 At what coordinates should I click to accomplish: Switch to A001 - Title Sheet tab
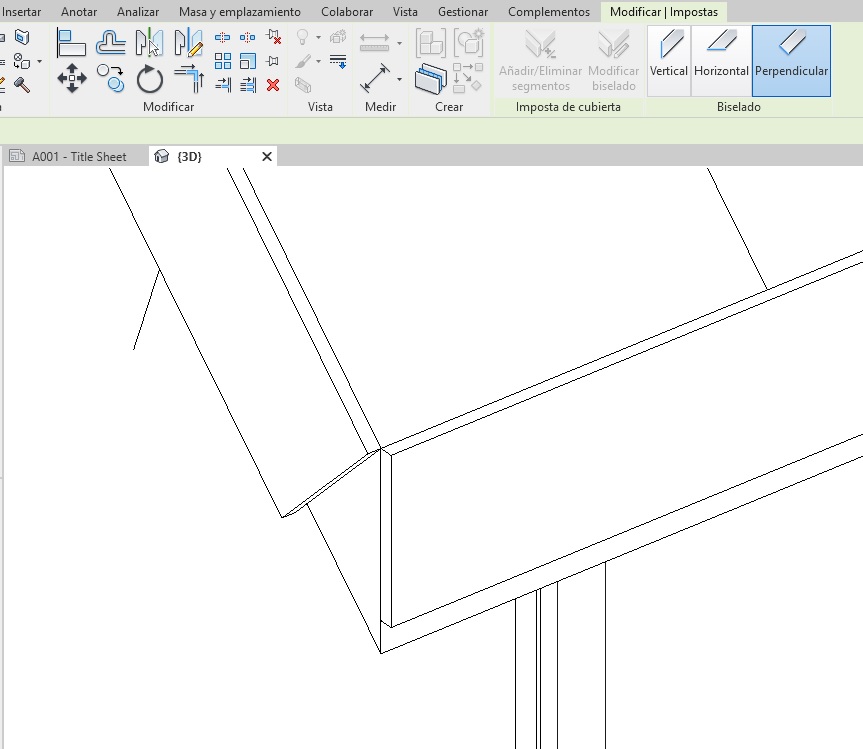point(78,157)
